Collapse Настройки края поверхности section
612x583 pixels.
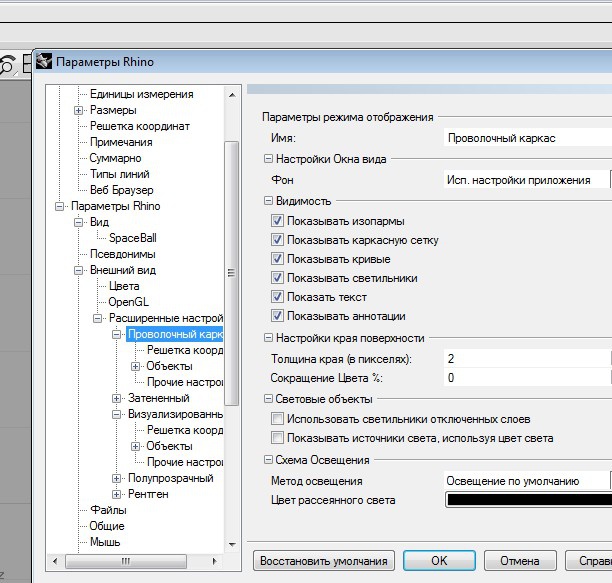(x=268, y=338)
